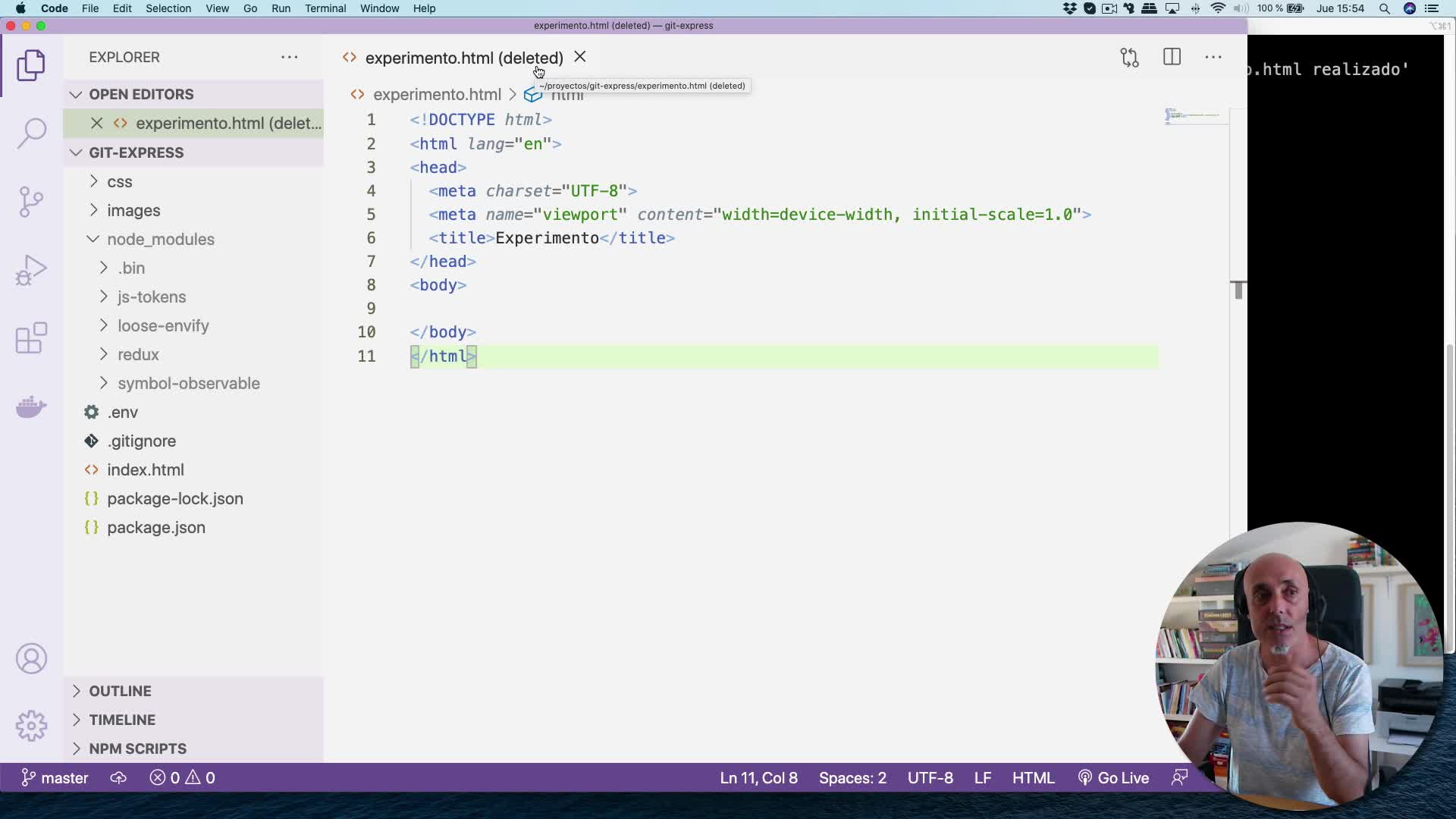Image resolution: width=1456 pixels, height=819 pixels.
Task: Open the Accounts icon in activity bar
Action: [x=30, y=658]
